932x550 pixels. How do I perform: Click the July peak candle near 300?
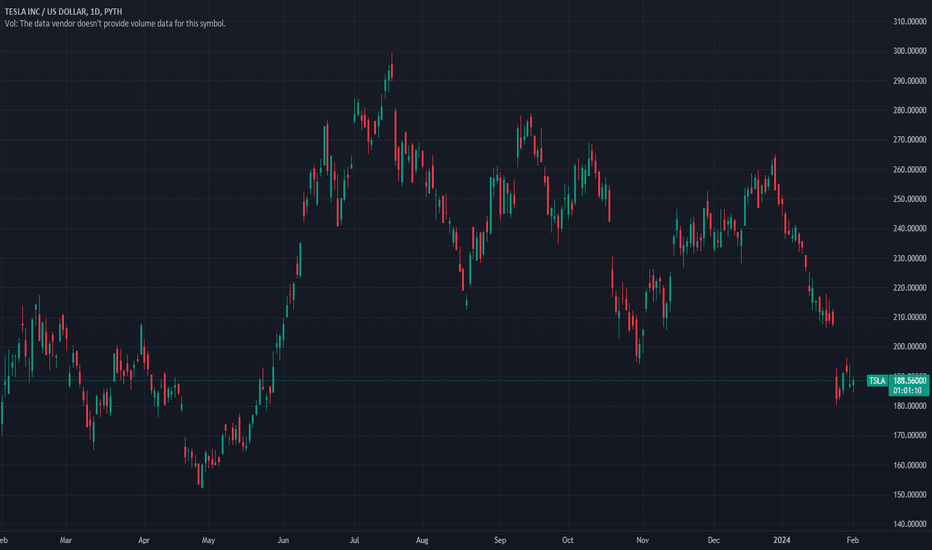pos(392,67)
